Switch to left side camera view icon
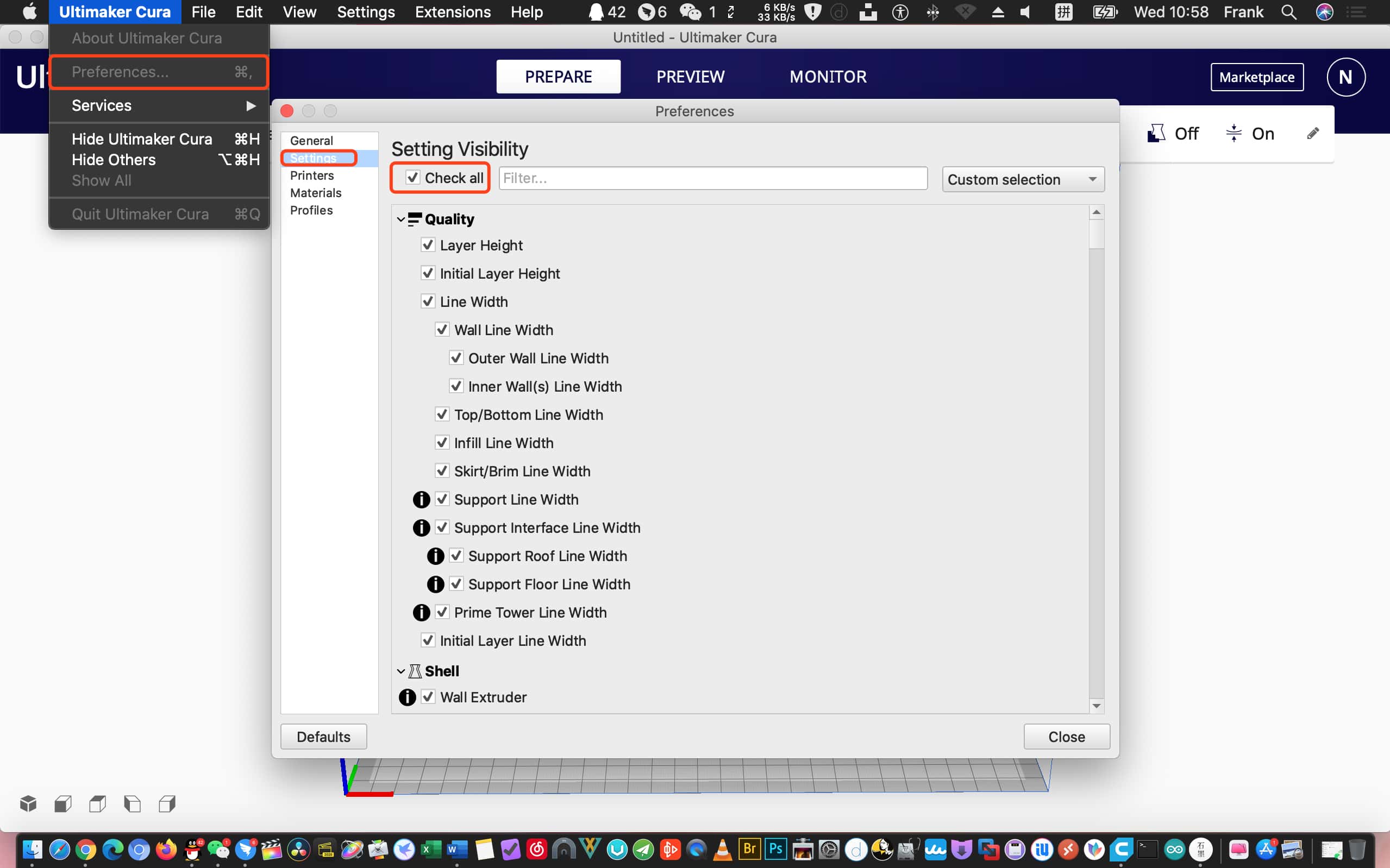The width and height of the screenshot is (1390, 868). pos(133,804)
